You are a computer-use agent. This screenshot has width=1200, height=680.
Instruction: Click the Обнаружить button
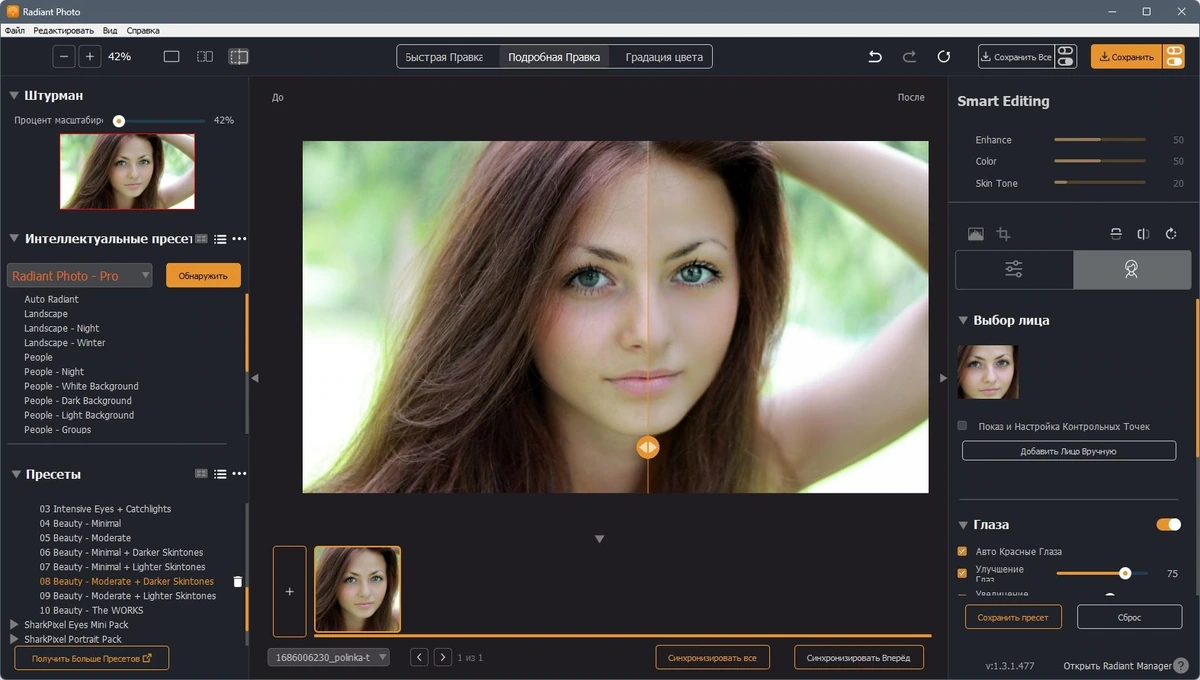tap(203, 276)
